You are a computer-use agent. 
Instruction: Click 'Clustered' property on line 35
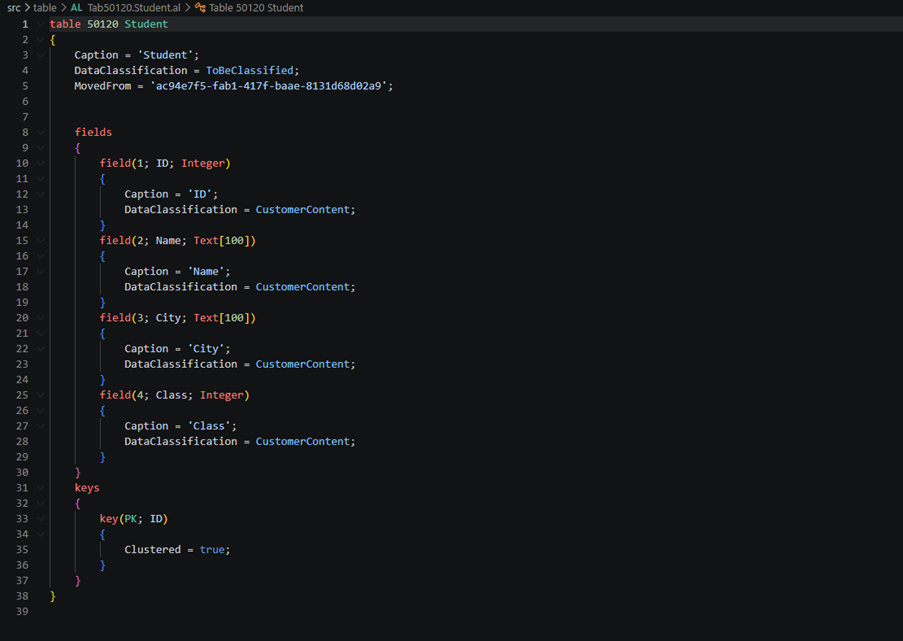pyautogui.click(x=153, y=549)
